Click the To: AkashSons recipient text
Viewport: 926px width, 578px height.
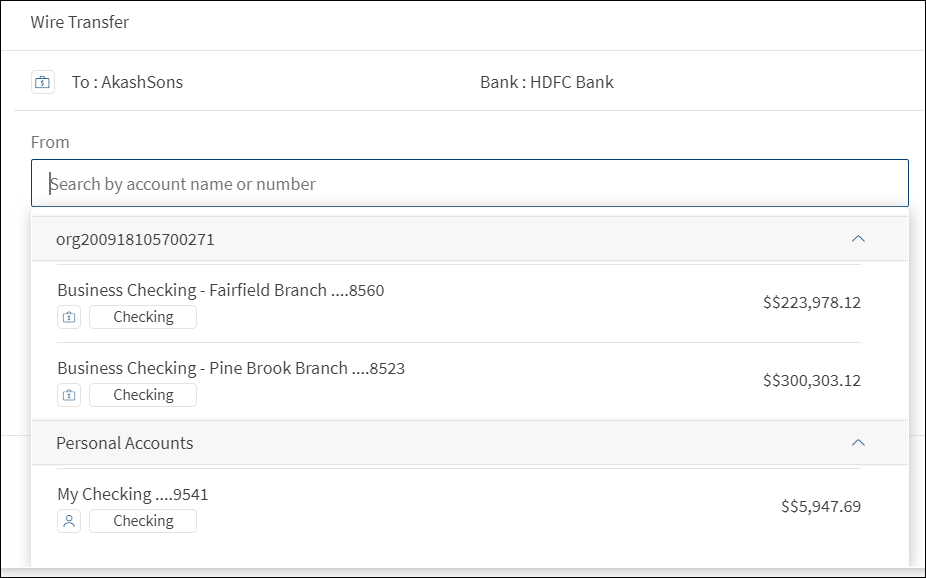127,82
